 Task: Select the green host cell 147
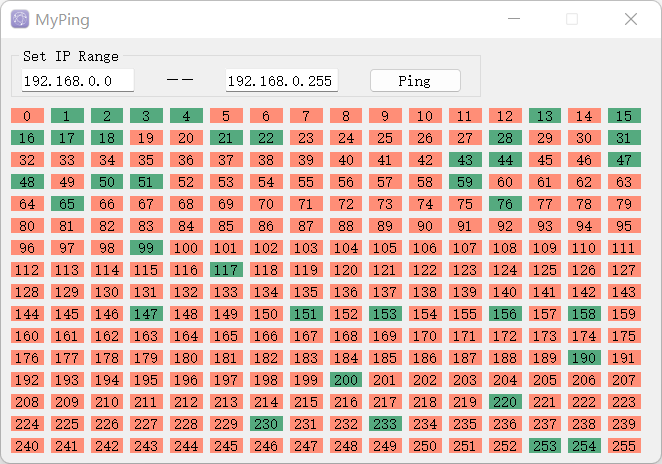point(147,314)
